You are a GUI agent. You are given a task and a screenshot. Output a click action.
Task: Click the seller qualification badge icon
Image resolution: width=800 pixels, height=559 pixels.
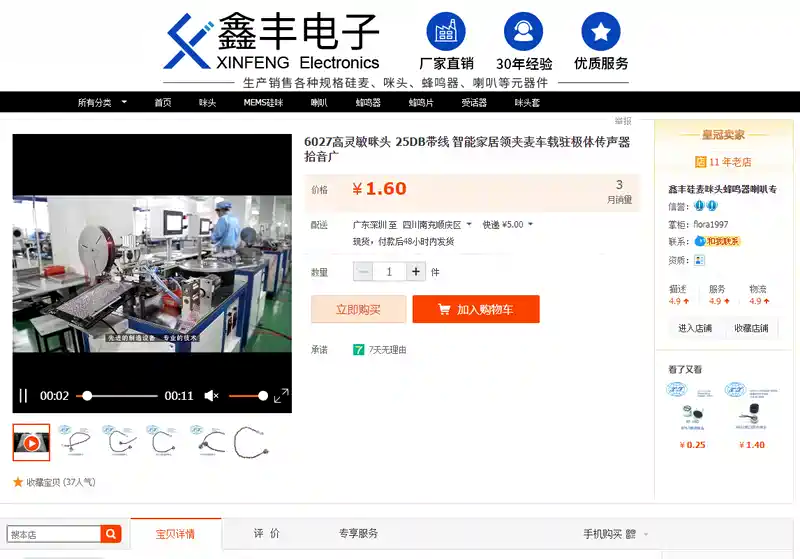pyautogui.click(x=699, y=261)
